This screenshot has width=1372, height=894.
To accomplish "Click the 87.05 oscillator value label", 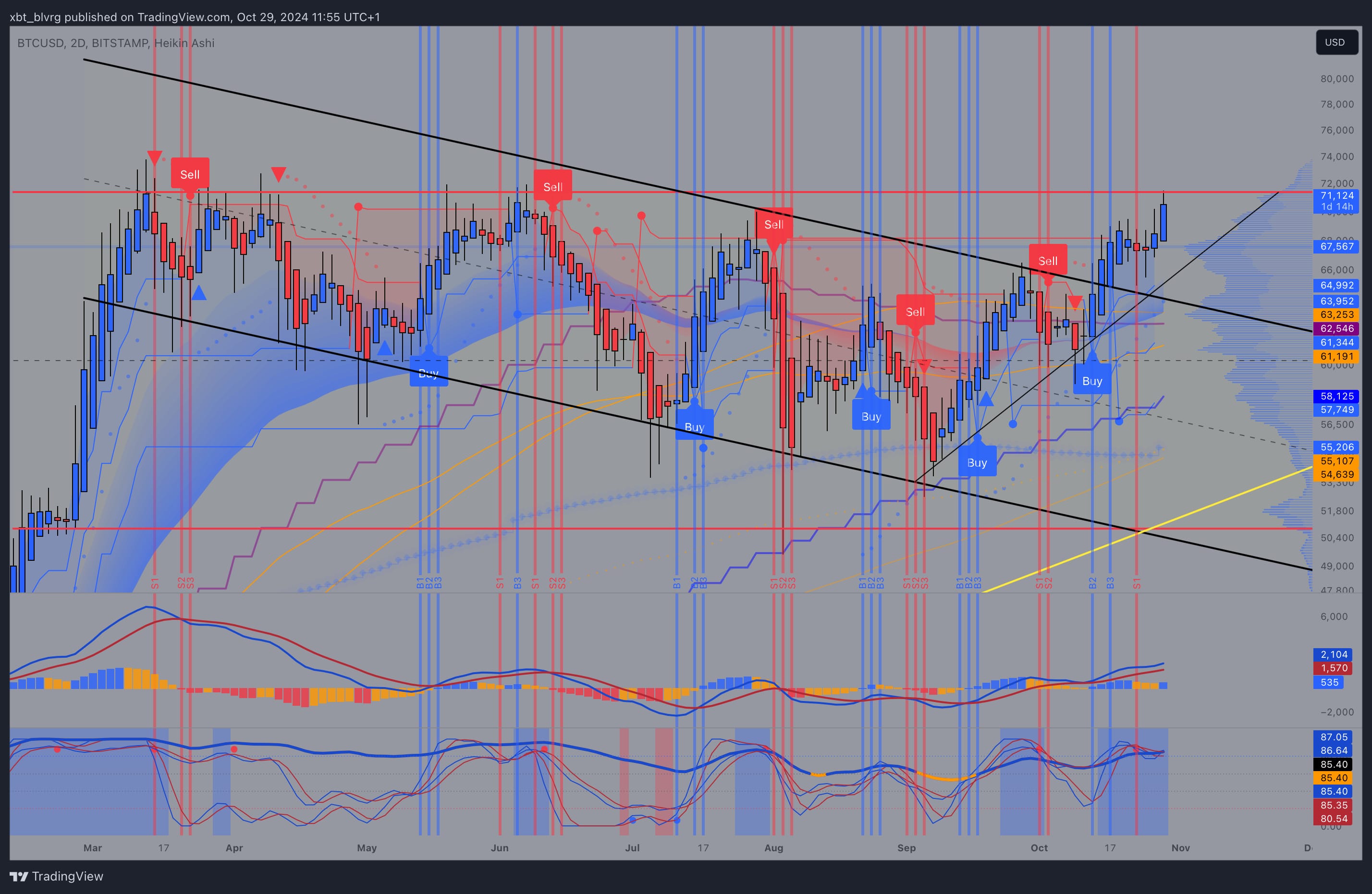I will pyautogui.click(x=1334, y=737).
